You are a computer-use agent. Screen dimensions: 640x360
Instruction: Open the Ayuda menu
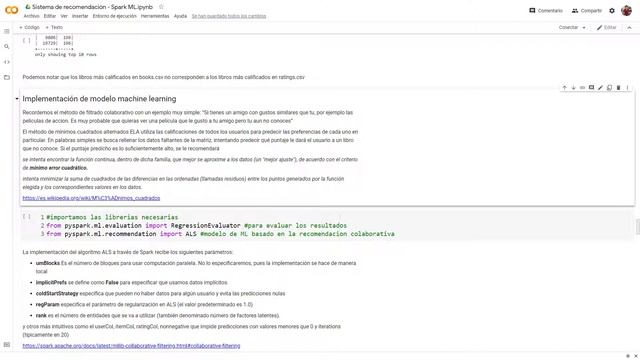coord(180,16)
